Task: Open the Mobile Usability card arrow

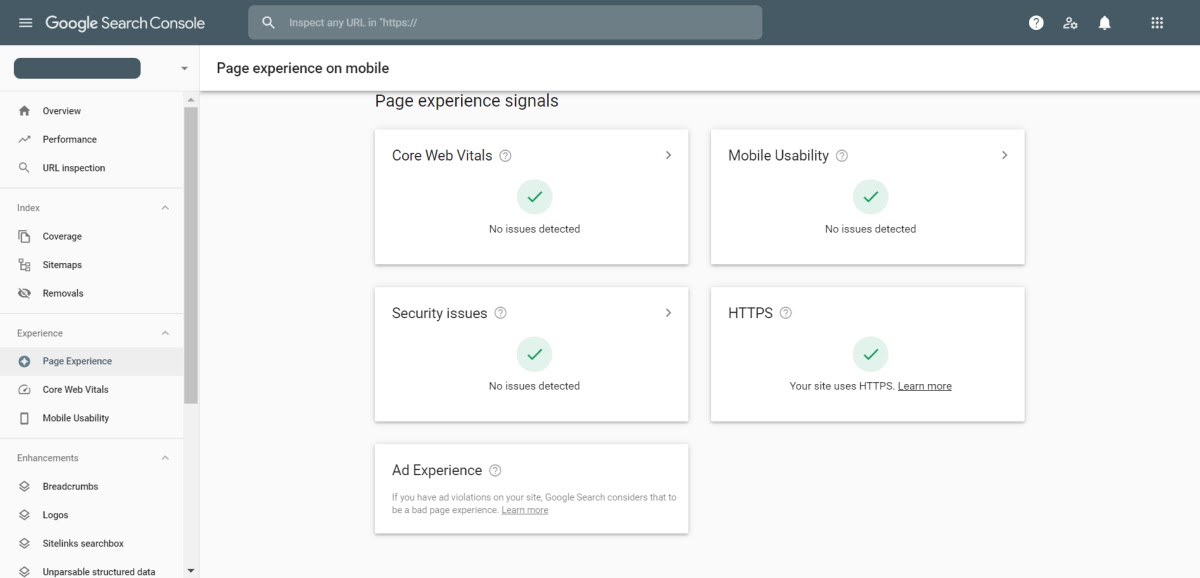Action: [x=1004, y=155]
